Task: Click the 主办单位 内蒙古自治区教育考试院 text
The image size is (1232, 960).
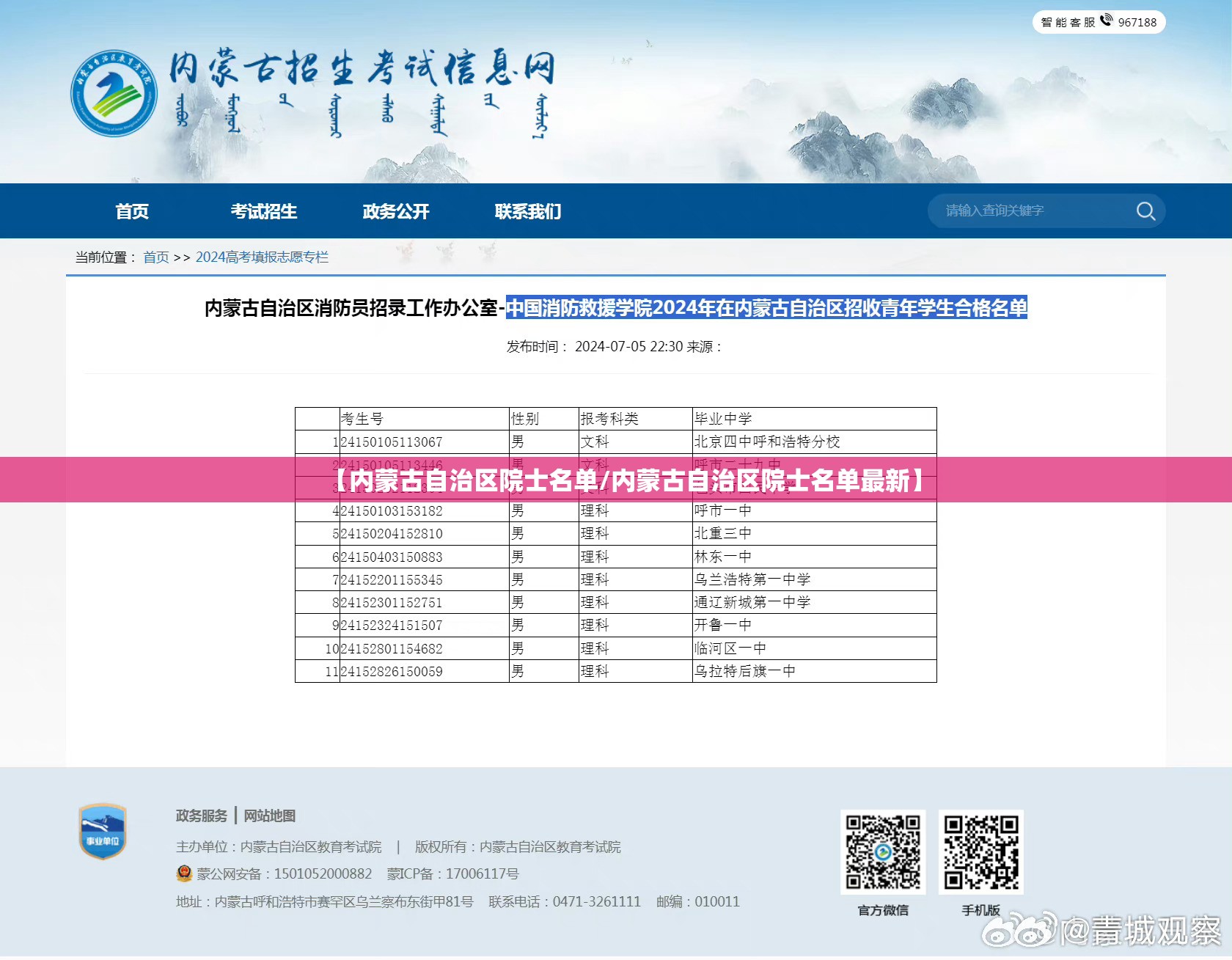Action: pyautogui.click(x=279, y=847)
